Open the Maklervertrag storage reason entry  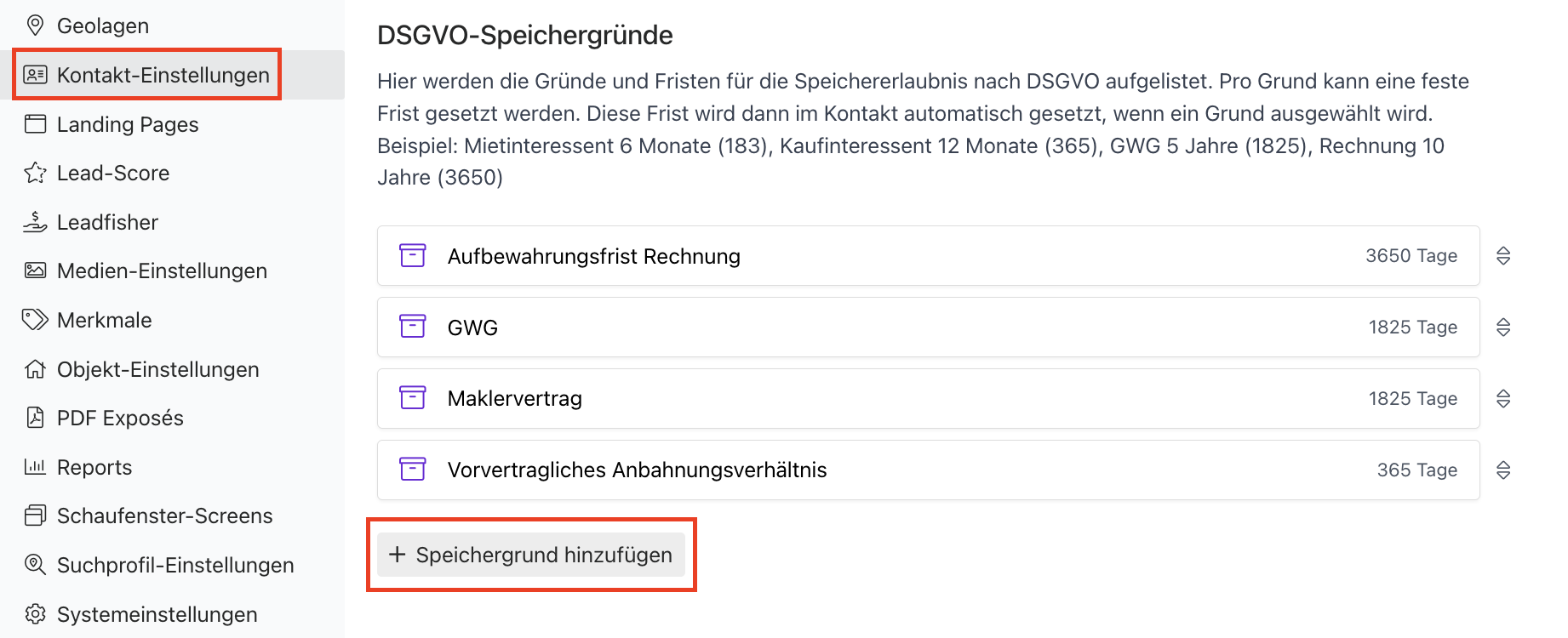coord(928,398)
